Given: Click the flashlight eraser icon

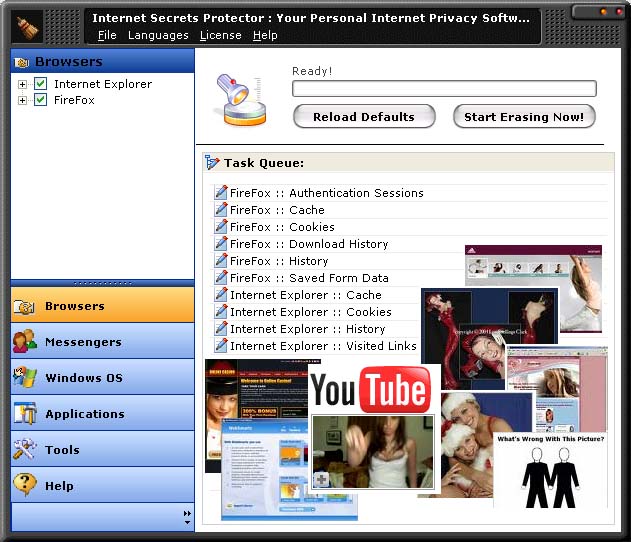Looking at the screenshot, I should [x=241, y=101].
